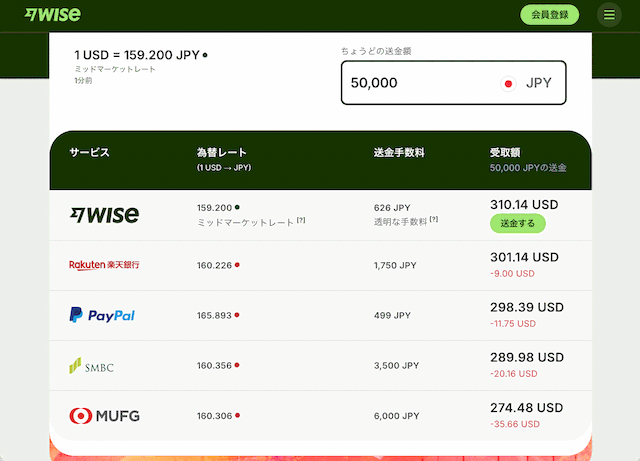Open the hamburger menu

(x=609, y=15)
